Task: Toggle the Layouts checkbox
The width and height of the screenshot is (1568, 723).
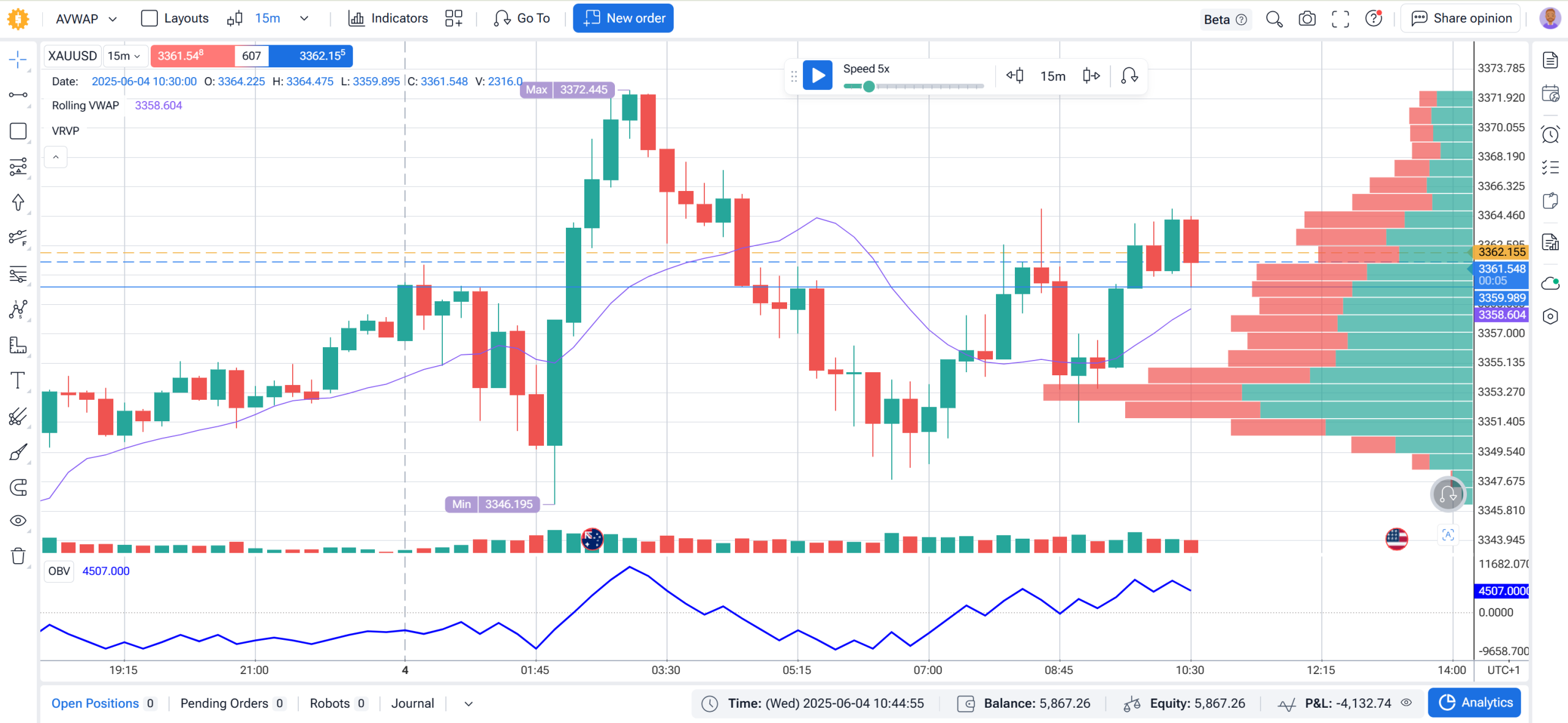Action: coord(149,18)
